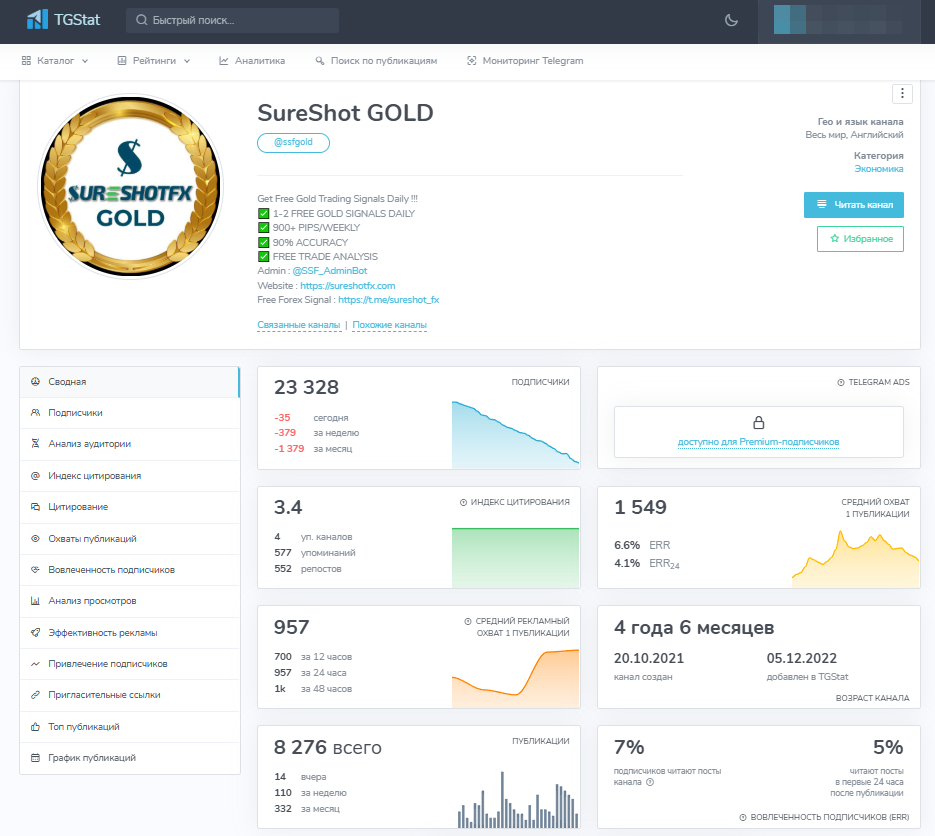
Task: Click the subscribers decline chart
Action: pyautogui.click(x=515, y=435)
